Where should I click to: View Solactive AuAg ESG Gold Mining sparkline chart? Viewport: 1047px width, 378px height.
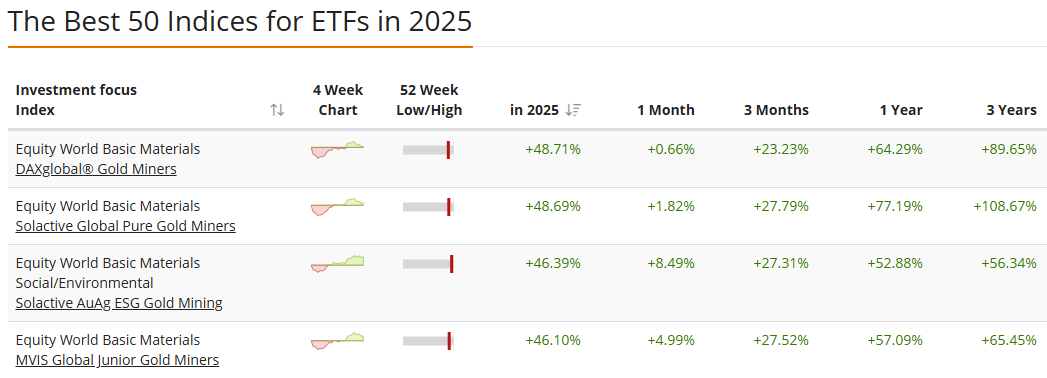[x=337, y=264]
